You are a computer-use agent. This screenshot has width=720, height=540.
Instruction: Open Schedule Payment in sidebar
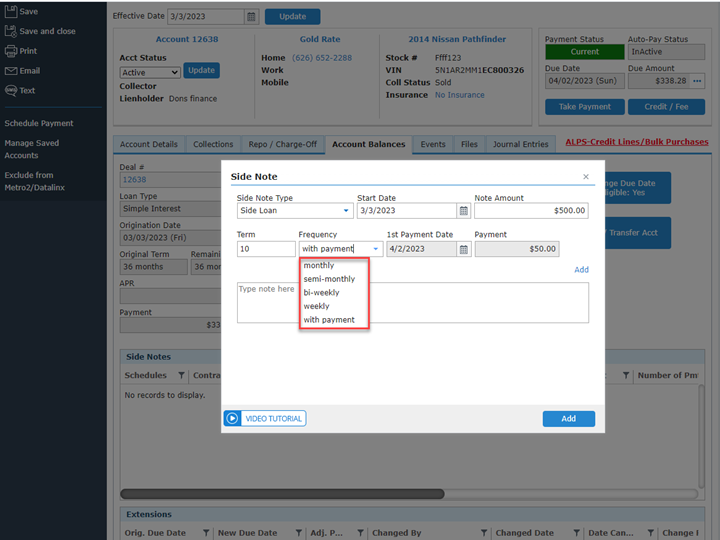click(x=39, y=123)
